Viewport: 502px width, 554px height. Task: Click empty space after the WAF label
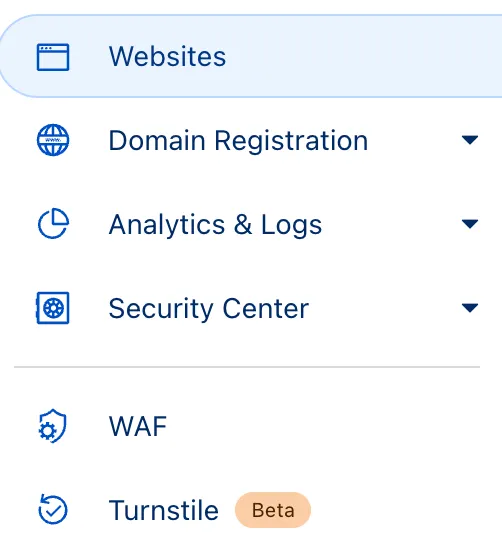coord(318,426)
